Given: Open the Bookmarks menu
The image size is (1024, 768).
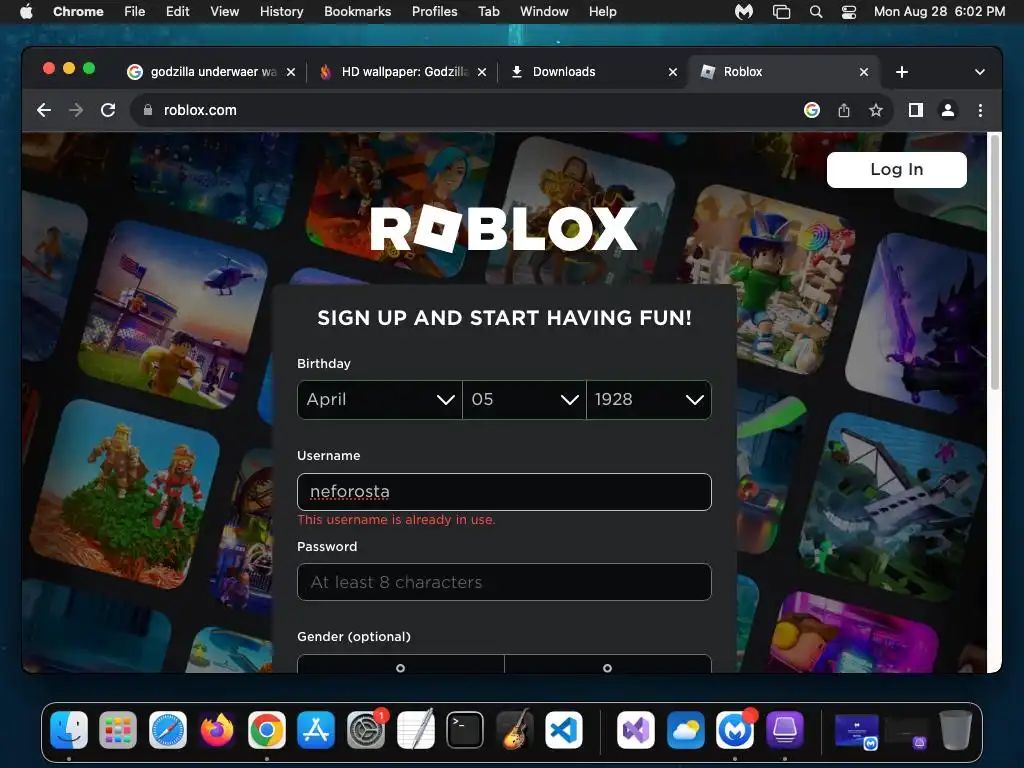Looking at the screenshot, I should pyautogui.click(x=358, y=12).
